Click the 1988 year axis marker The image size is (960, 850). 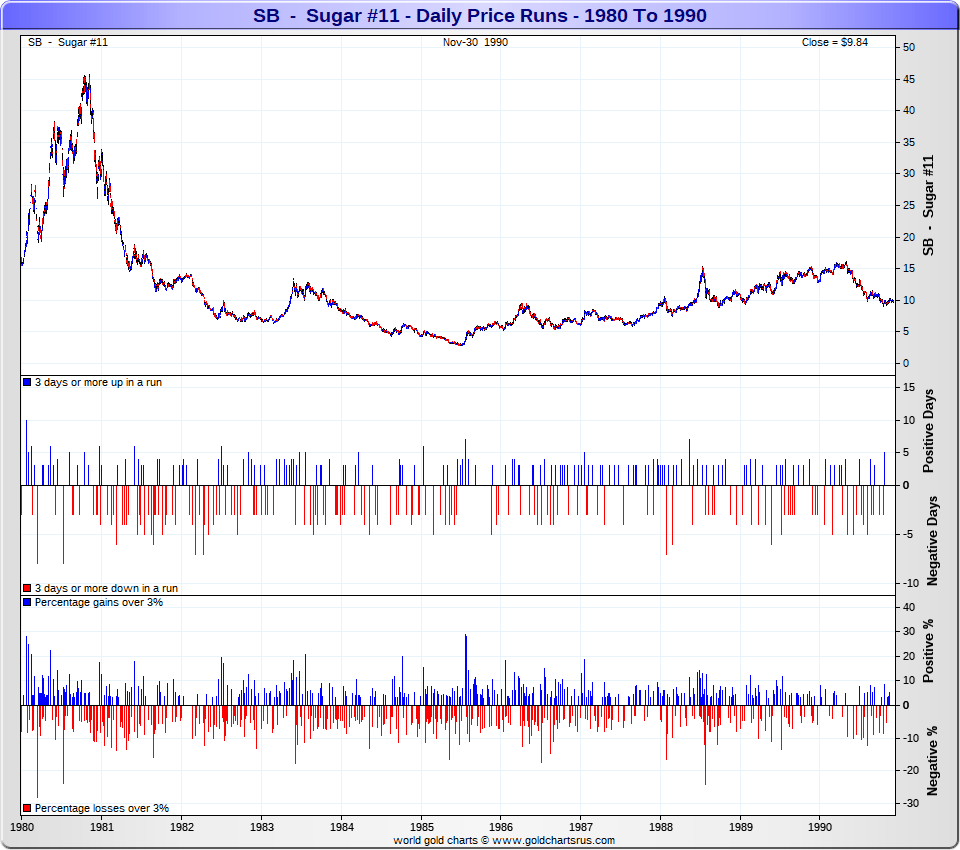660,828
